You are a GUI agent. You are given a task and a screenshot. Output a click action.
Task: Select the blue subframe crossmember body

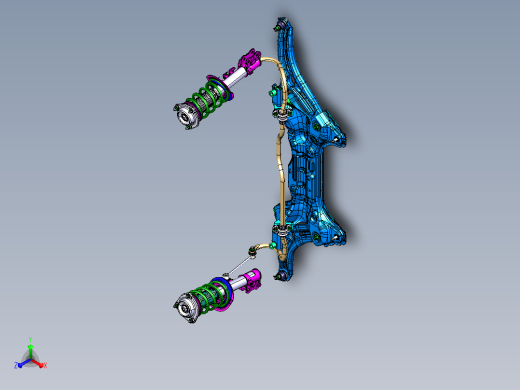307,173
